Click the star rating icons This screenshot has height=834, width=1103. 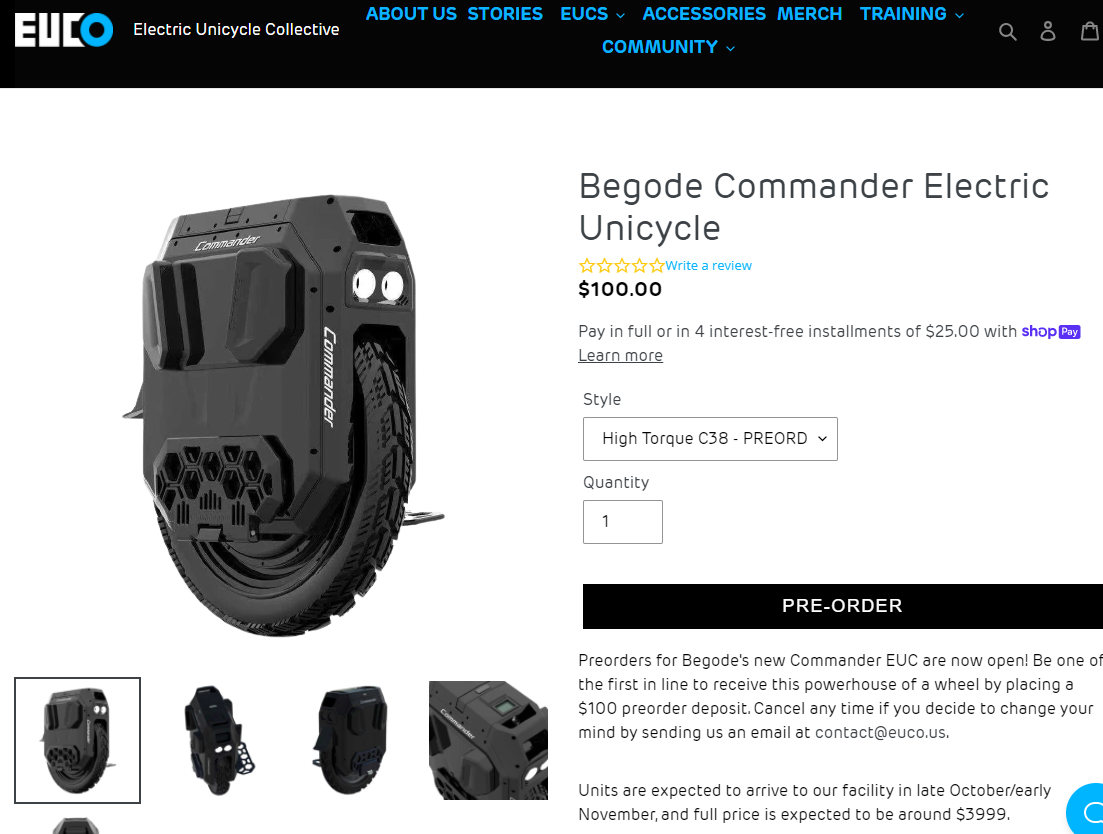621,266
